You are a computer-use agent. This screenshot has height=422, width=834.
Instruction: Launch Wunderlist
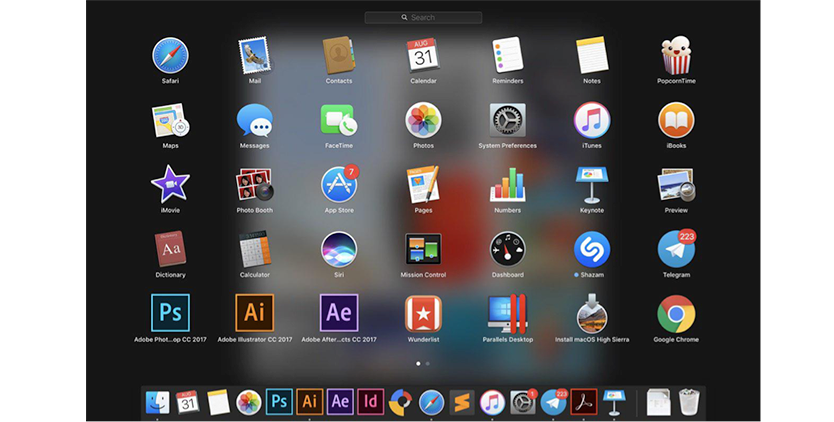[423, 313]
